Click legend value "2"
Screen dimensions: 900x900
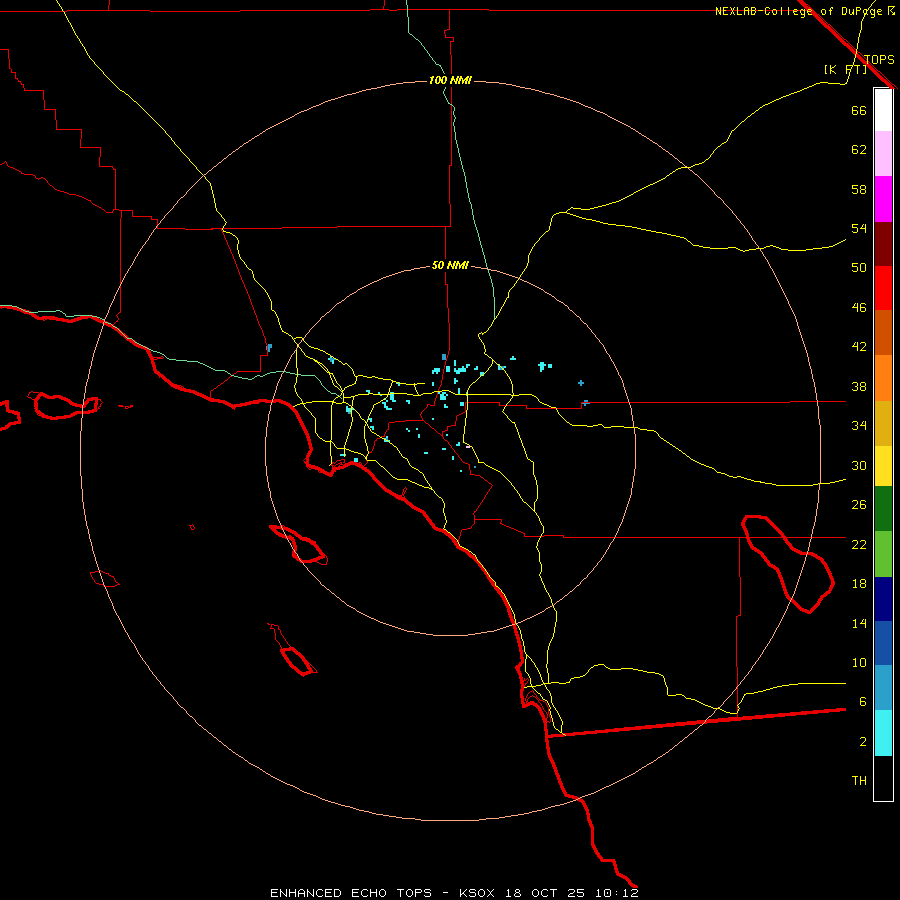tap(862, 742)
